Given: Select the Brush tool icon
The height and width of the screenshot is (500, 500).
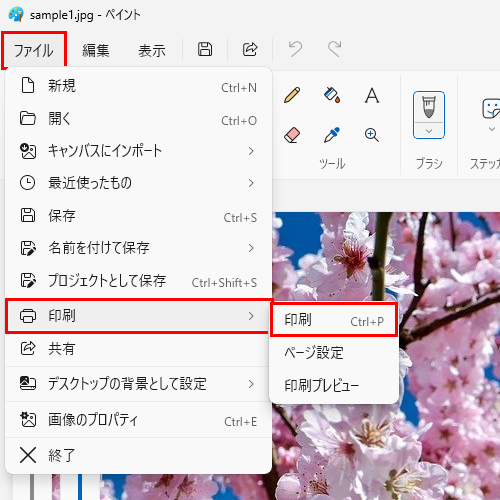Looking at the screenshot, I should pos(429,107).
